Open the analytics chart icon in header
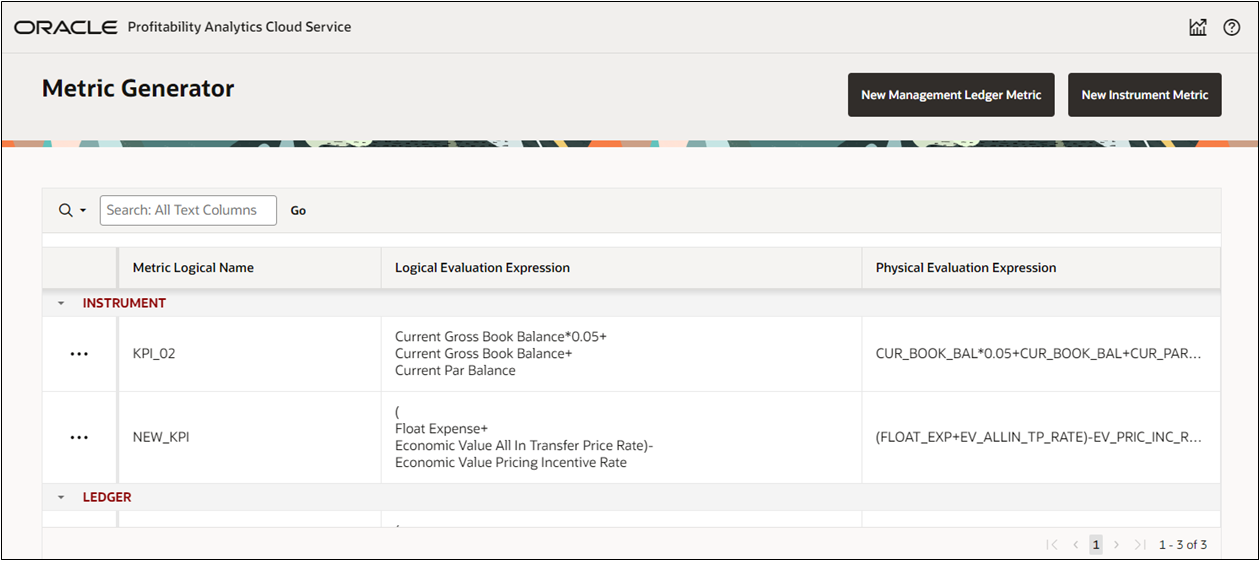 [1197, 28]
